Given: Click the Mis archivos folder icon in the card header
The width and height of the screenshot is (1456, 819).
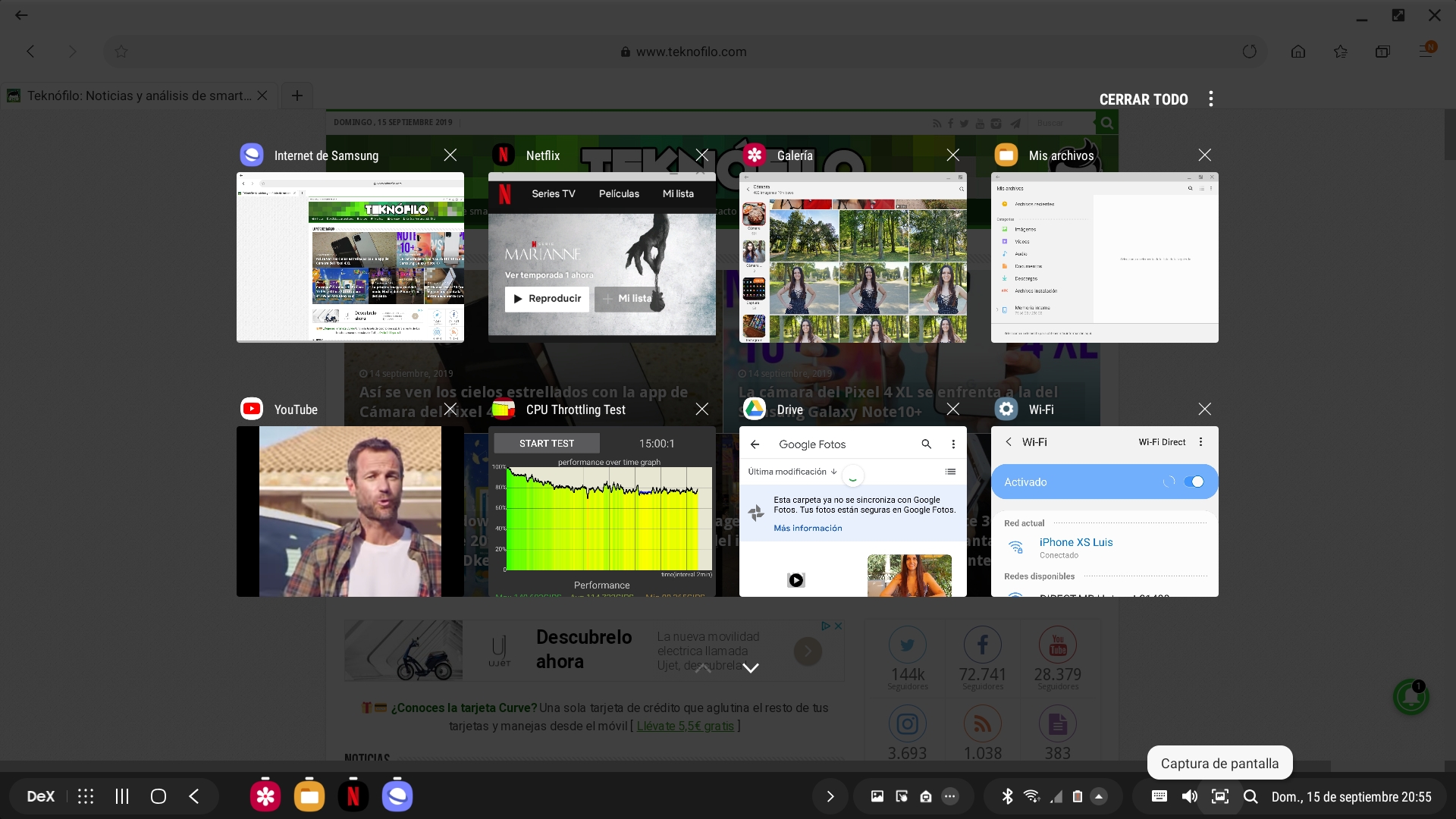Looking at the screenshot, I should (1006, 155).
